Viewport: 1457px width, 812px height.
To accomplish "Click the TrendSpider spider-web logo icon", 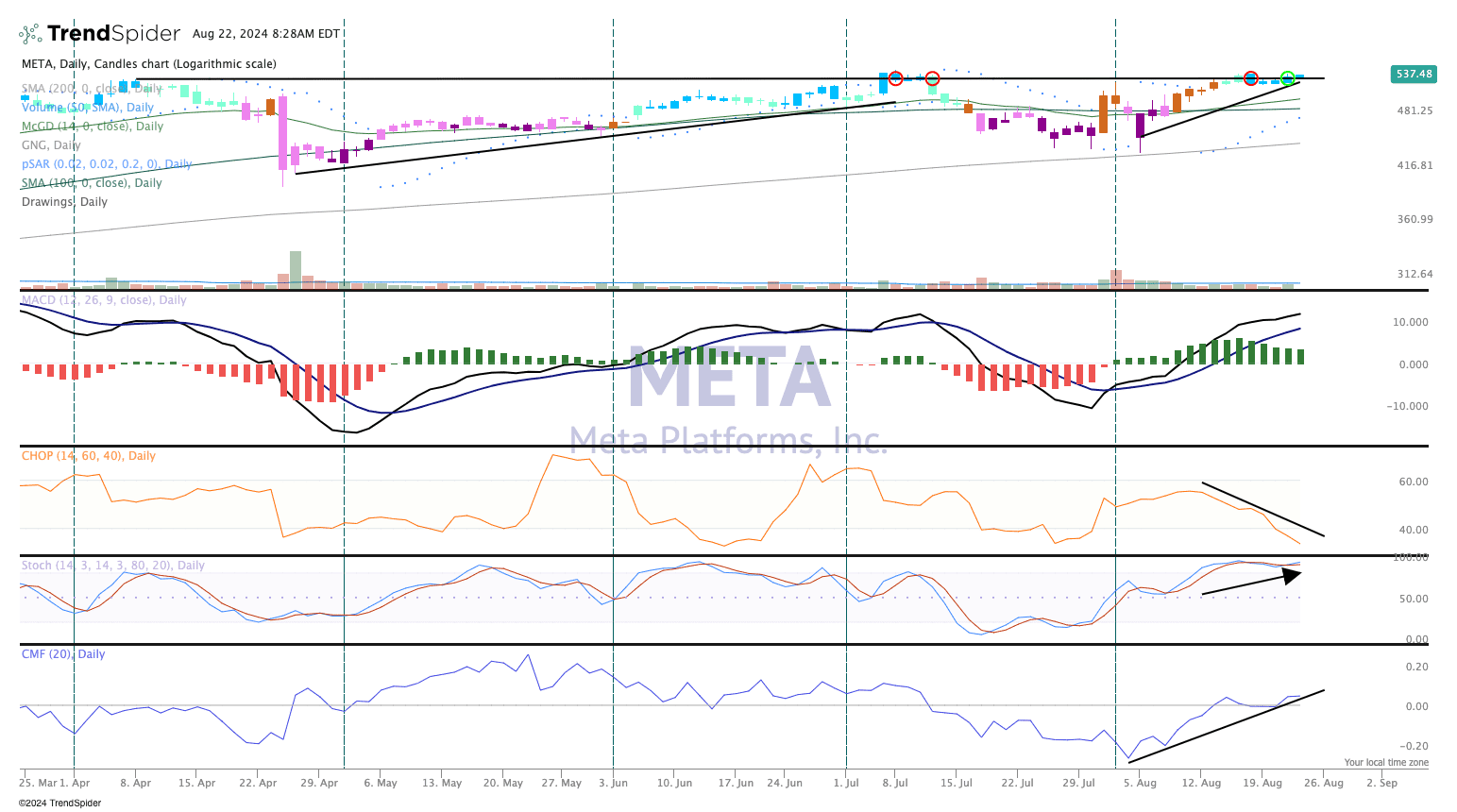I will [30, 35].
